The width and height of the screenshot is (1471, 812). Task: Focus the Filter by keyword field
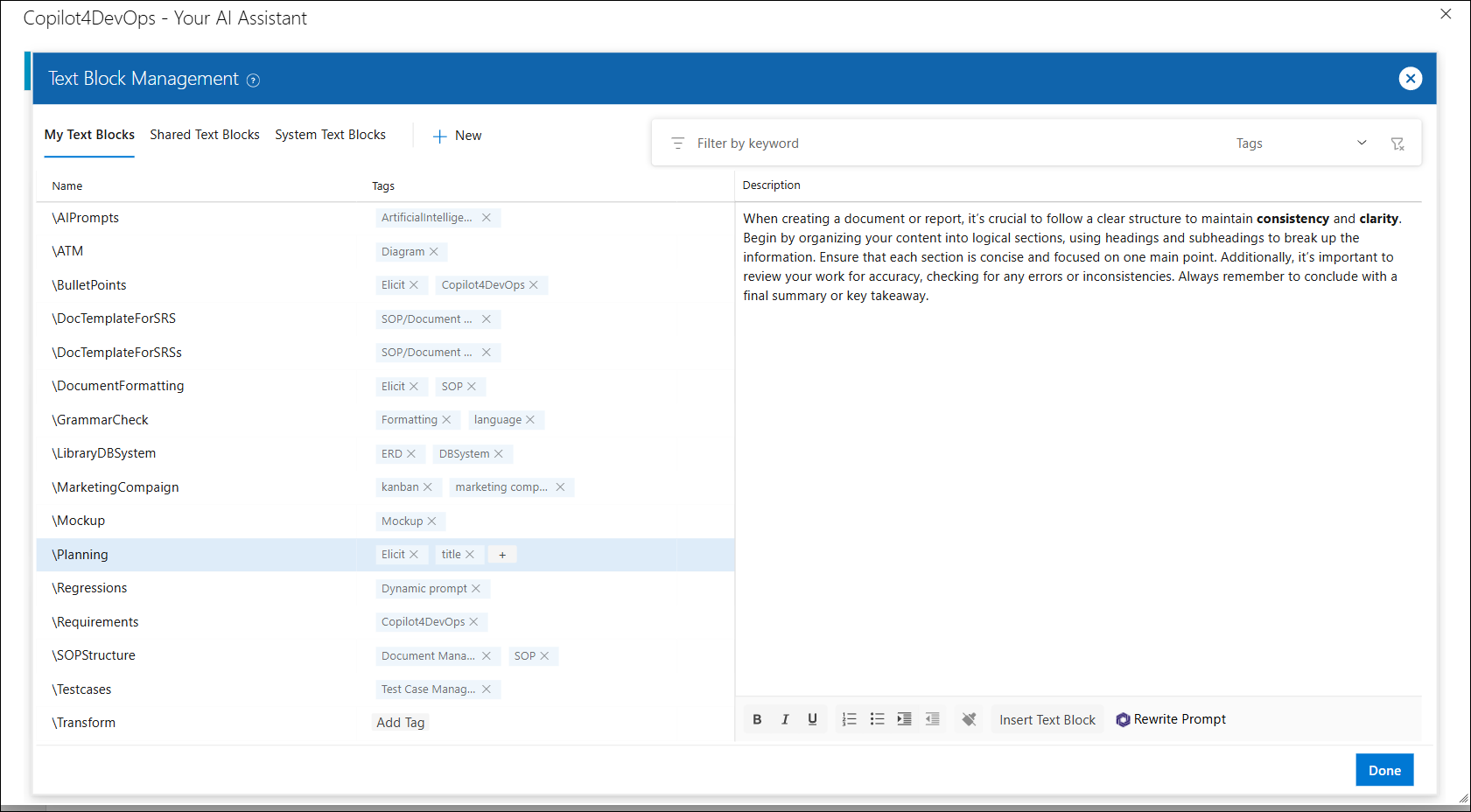[954, 143]
